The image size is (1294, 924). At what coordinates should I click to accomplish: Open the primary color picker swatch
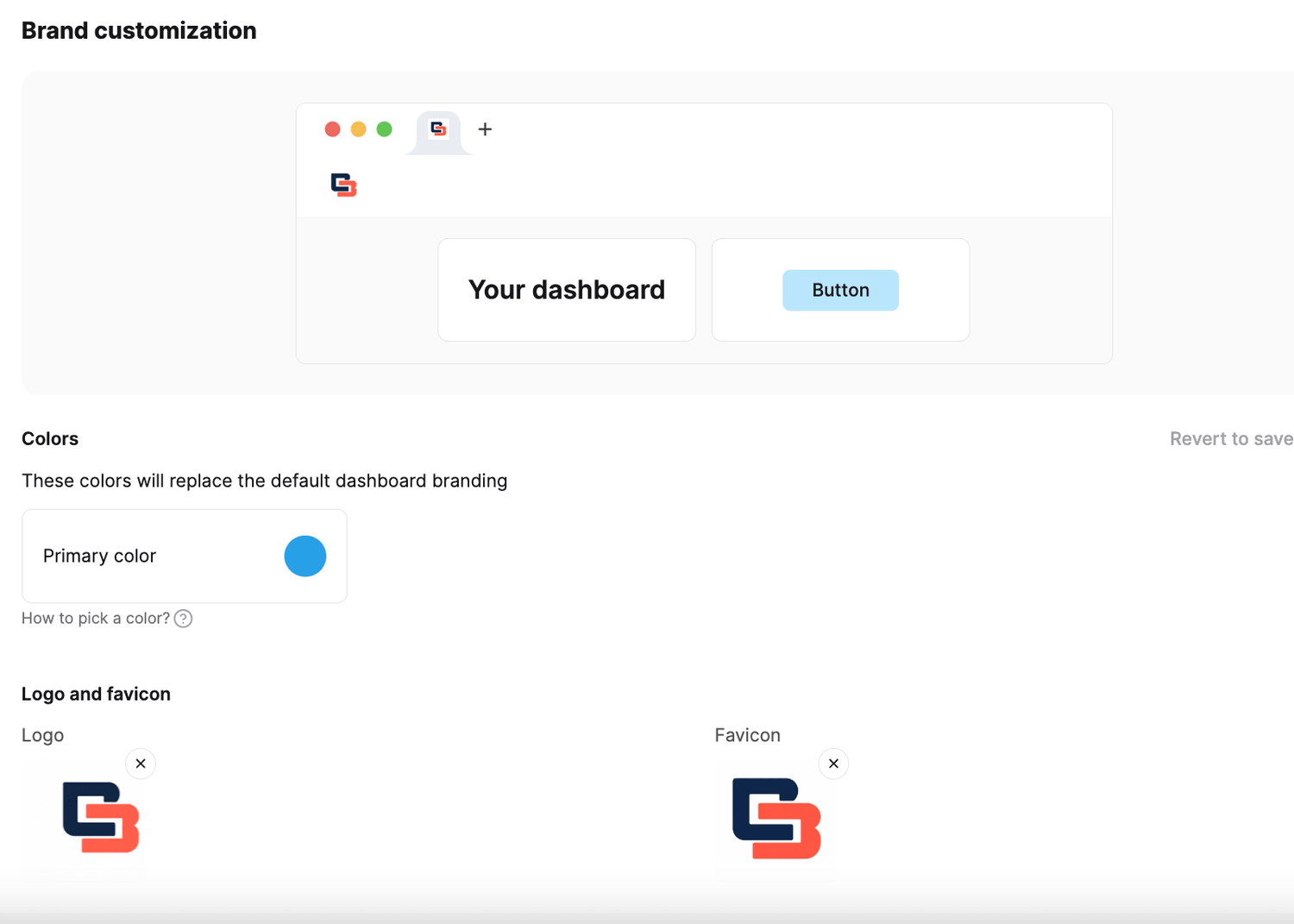coord(305,556)
